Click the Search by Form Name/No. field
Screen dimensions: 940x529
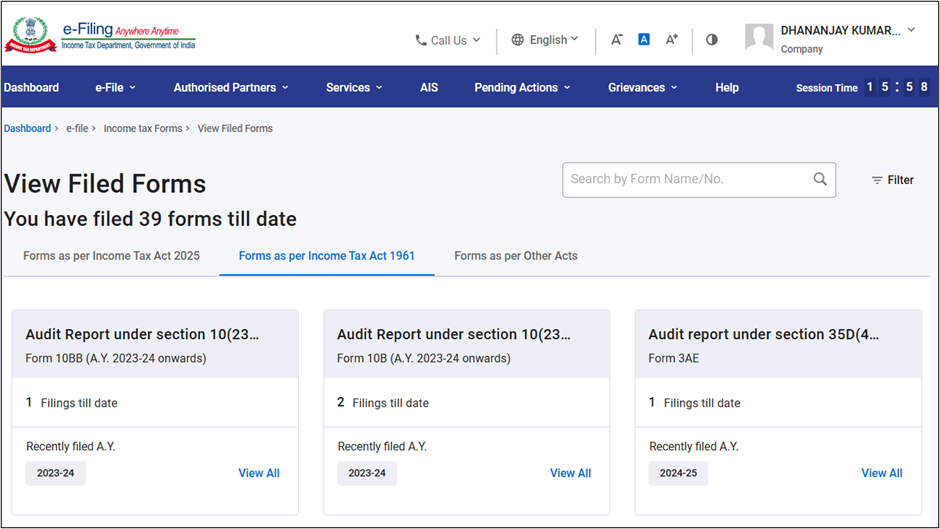tap(686, 179)
